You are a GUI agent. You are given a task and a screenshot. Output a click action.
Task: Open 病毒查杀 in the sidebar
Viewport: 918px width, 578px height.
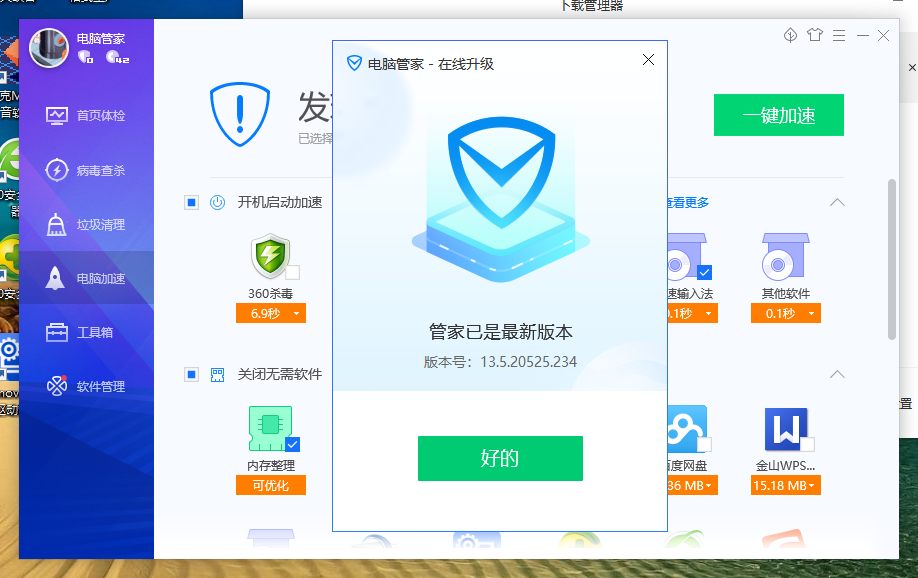coord(87,170)
